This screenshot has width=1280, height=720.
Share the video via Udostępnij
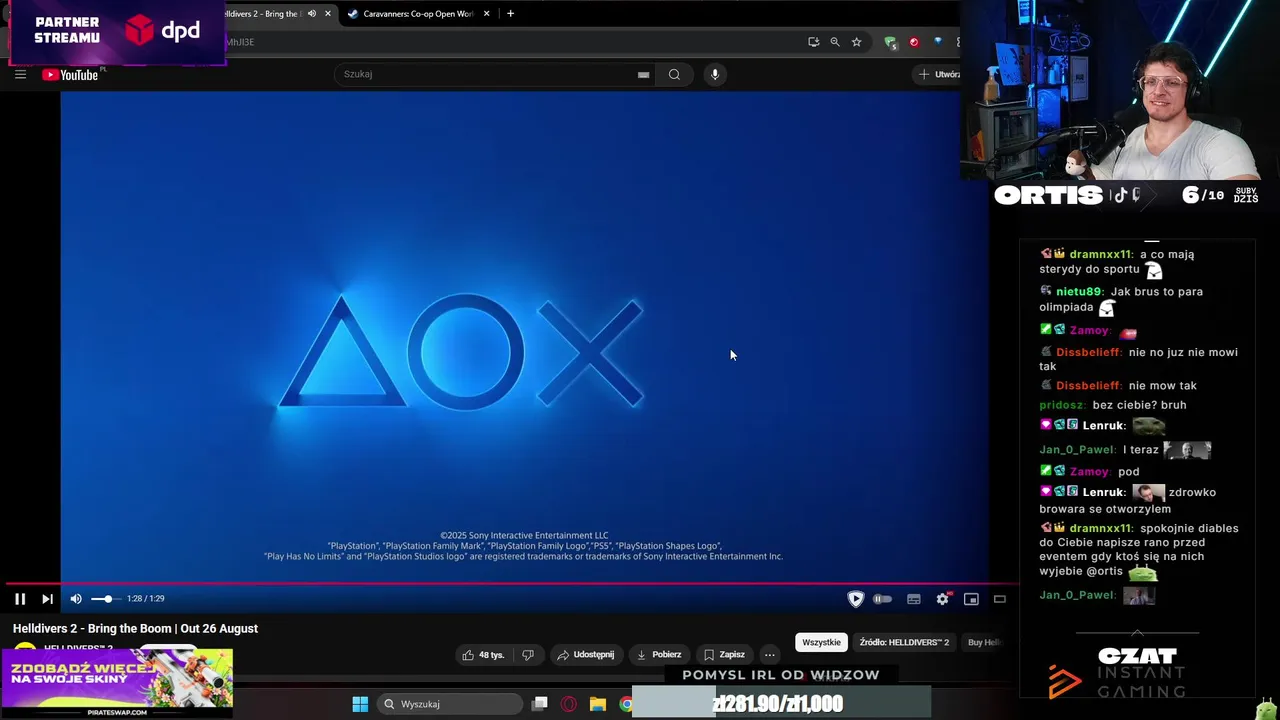[x=586, y=655]
